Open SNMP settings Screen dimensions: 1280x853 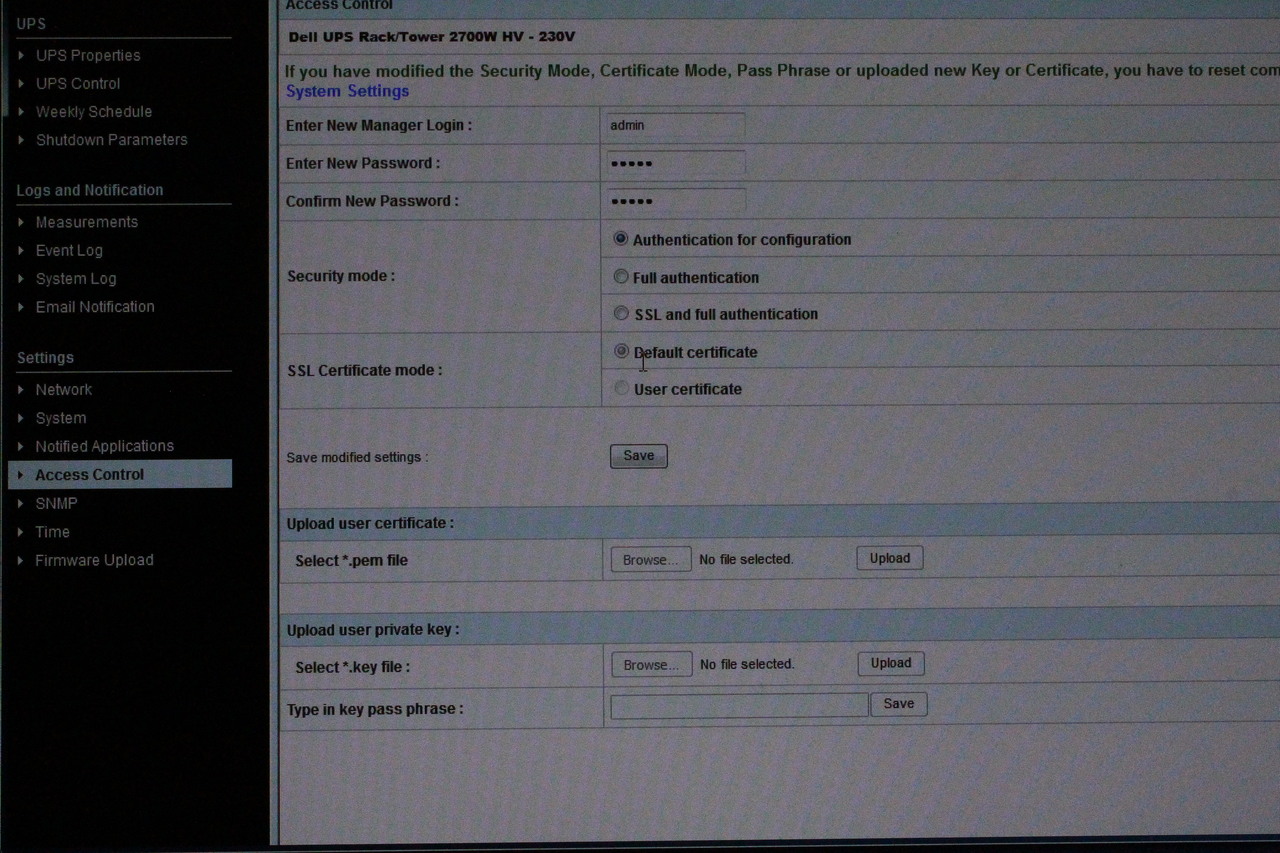pyautogui.click(x=56, y=503)
